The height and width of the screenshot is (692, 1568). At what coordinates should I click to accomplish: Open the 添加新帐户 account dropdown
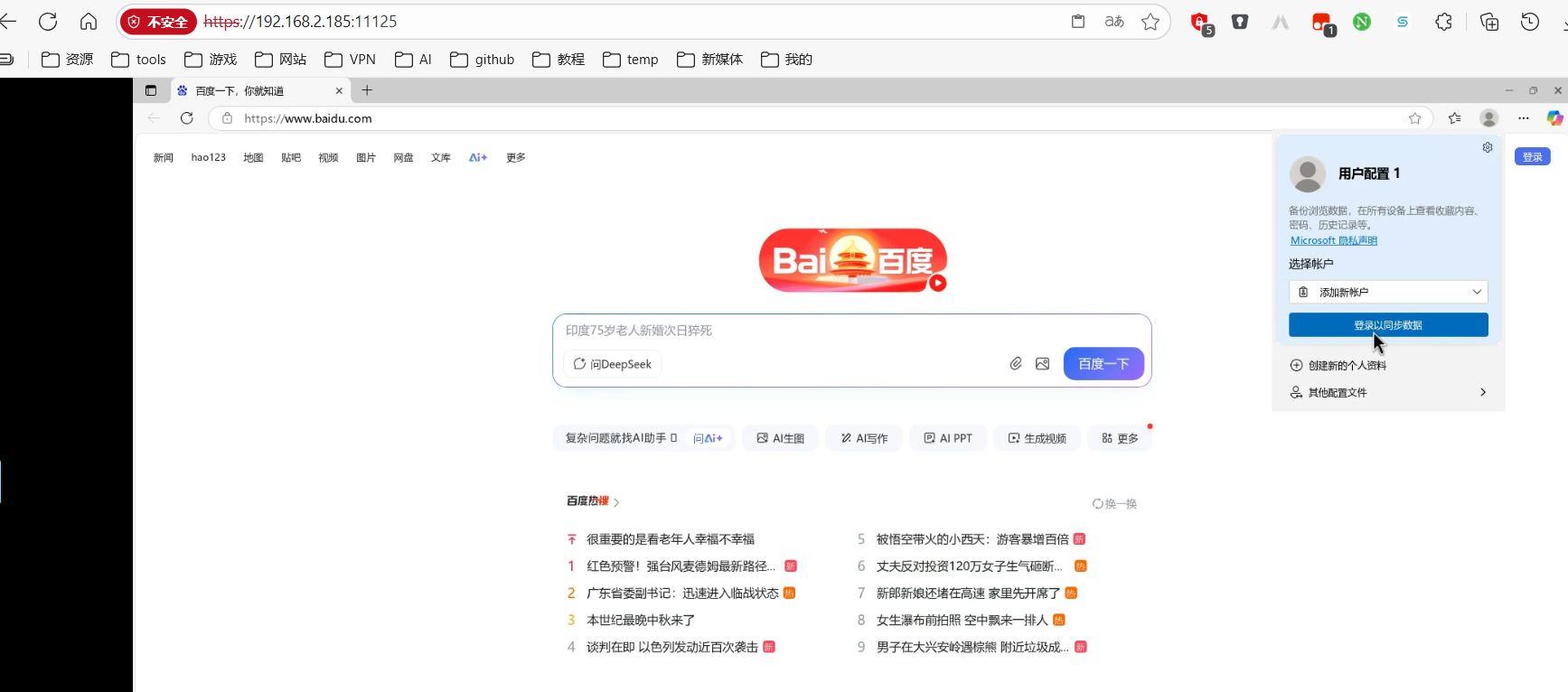pyautogui.click(x=1388, y=292)
